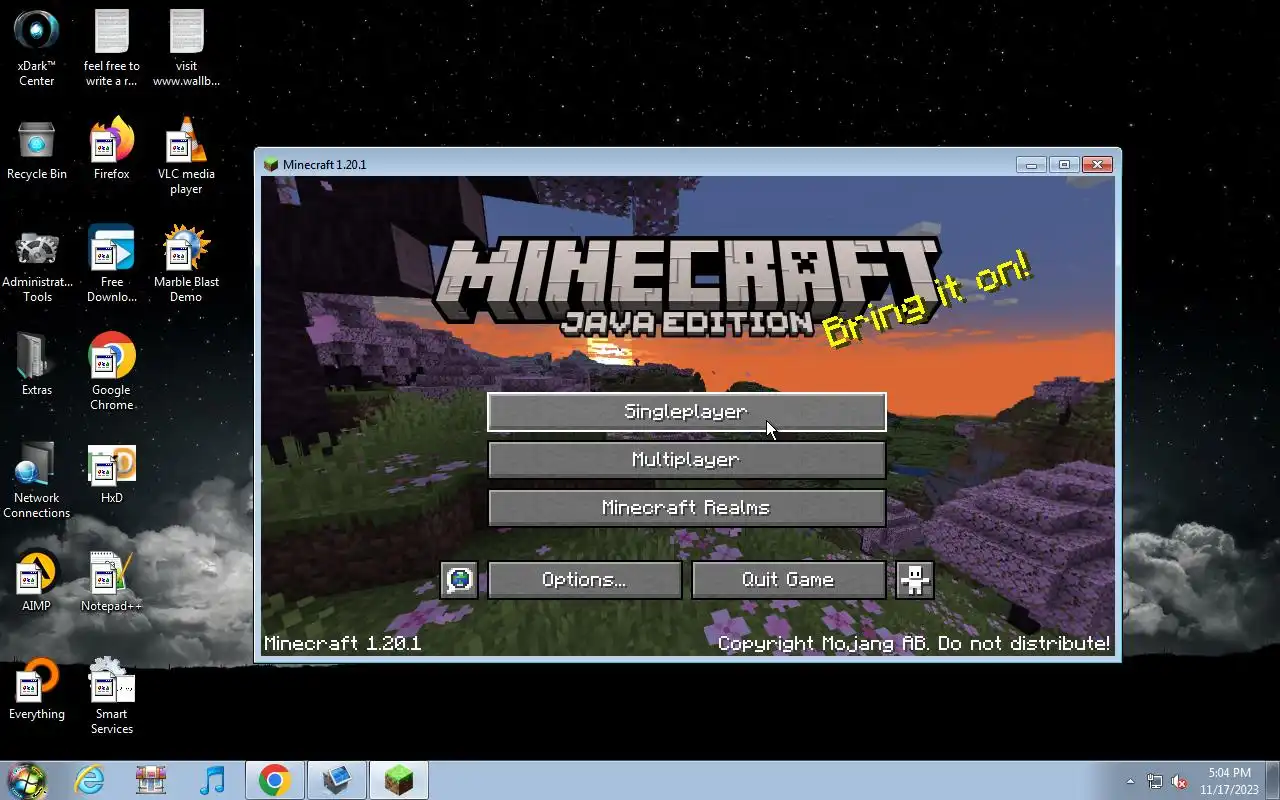The width and height of the screenshot is (1280, 800).
Task: Open taskbar app left of Minecraft
Action: 336,780
